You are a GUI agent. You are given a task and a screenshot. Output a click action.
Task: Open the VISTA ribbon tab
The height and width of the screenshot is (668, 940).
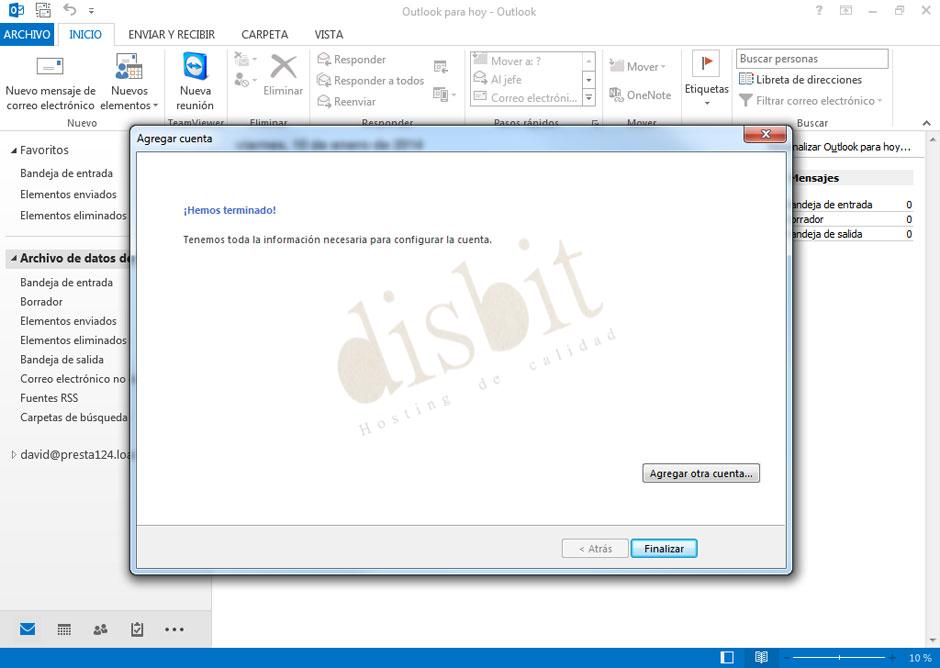pyautogui.click(x=329, y=34)
